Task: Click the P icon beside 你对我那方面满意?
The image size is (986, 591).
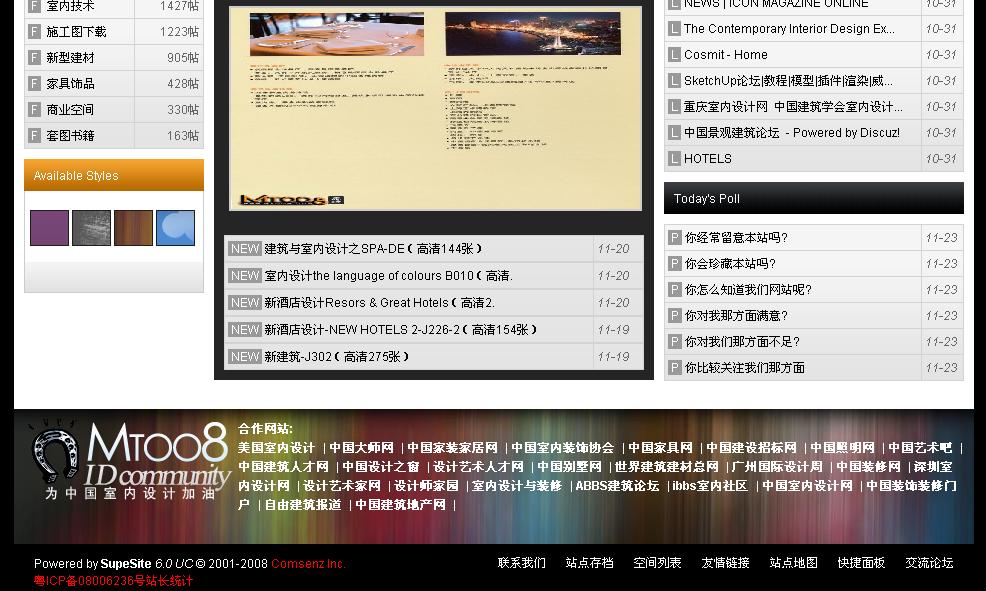Action: coord(675,316)
